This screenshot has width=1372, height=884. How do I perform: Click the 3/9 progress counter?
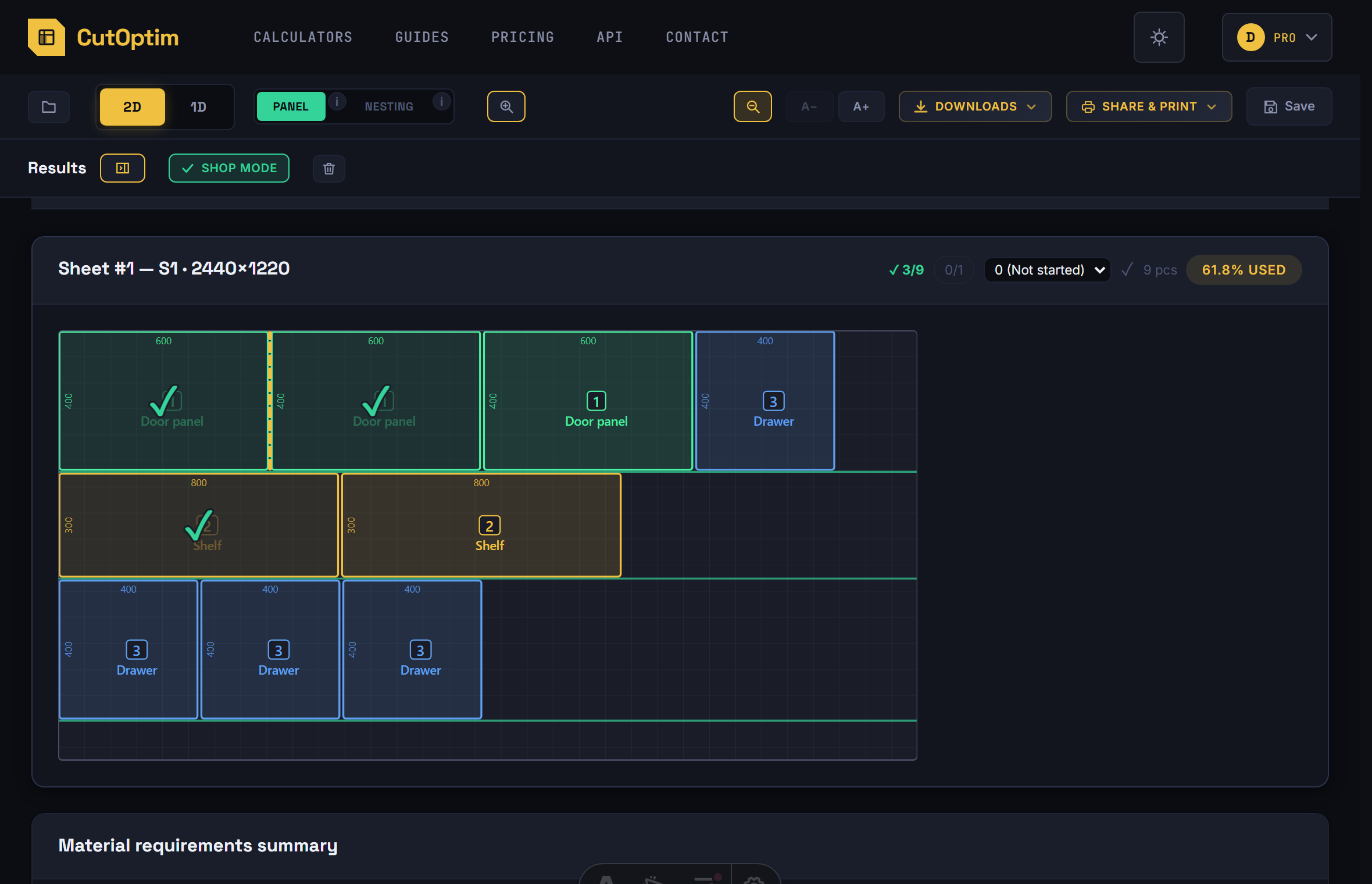click(906, 270)
